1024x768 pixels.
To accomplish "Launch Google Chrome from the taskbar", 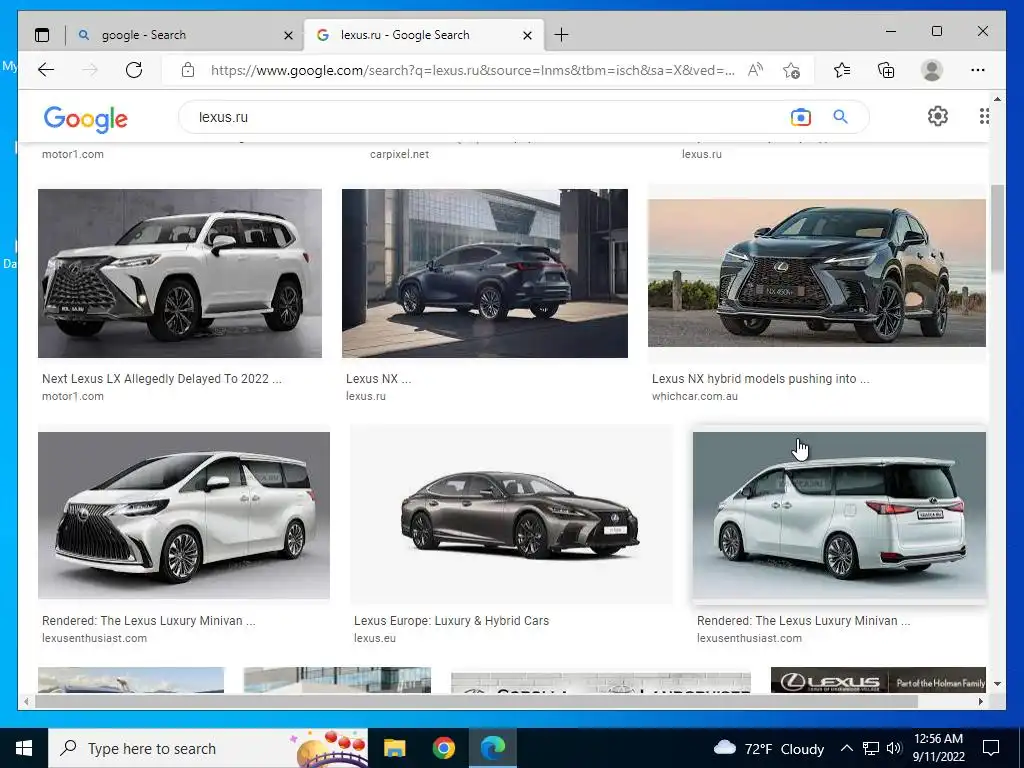I will 443,748.
